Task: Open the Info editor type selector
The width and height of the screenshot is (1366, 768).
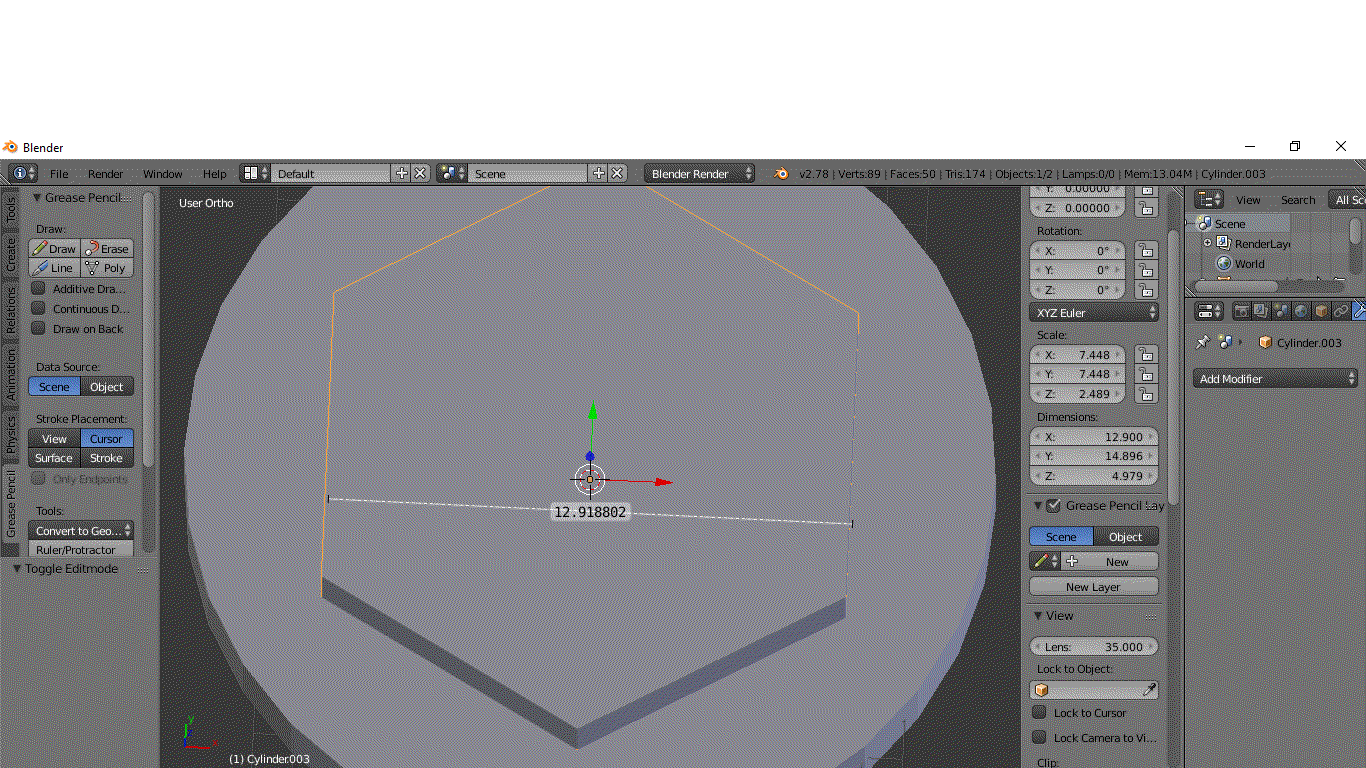Action: [23, 173]
